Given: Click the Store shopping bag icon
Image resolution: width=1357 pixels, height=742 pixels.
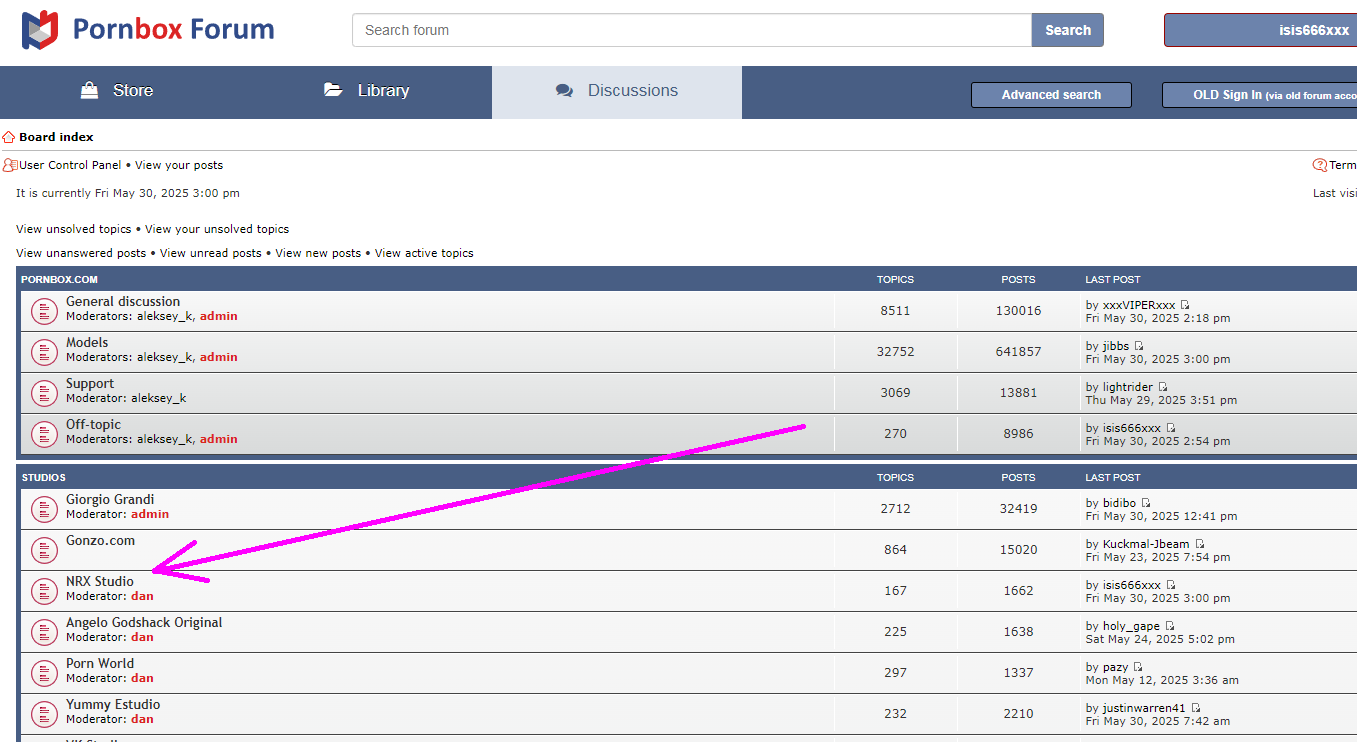Looking at the screenshot, I should [x=90, y=90].
